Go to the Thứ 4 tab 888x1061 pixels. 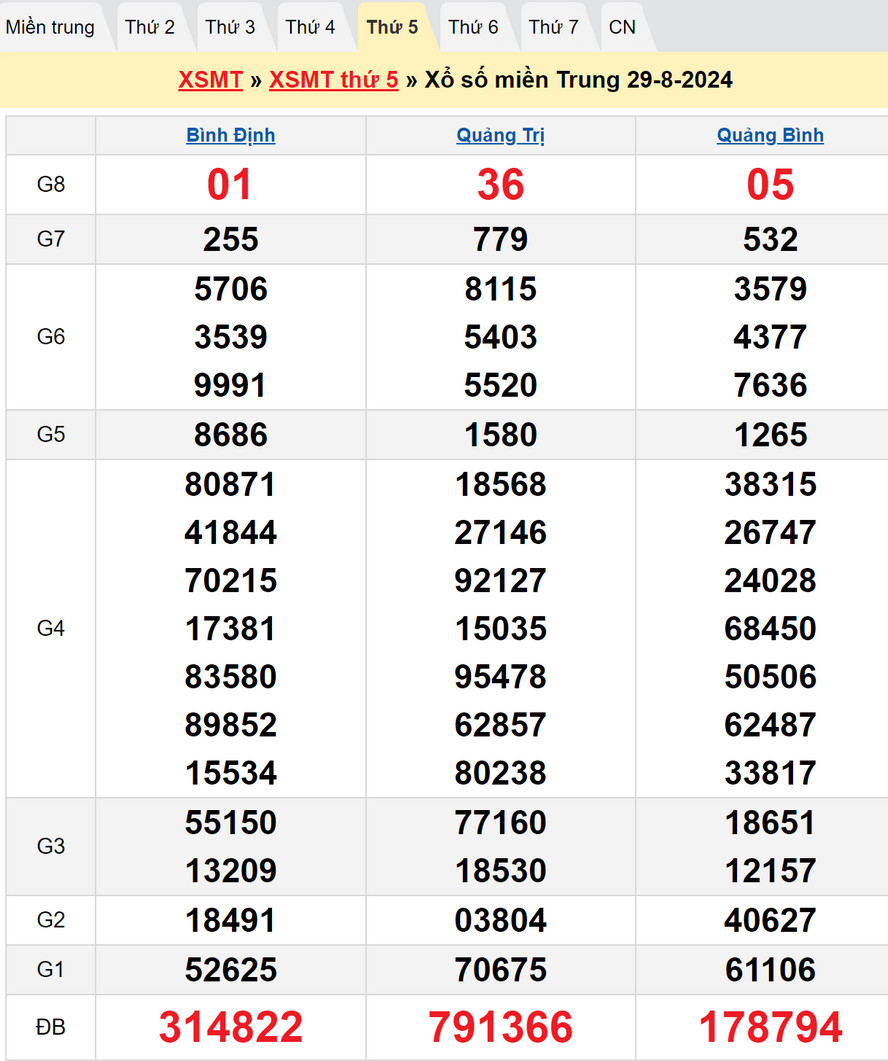click(310, 27)
